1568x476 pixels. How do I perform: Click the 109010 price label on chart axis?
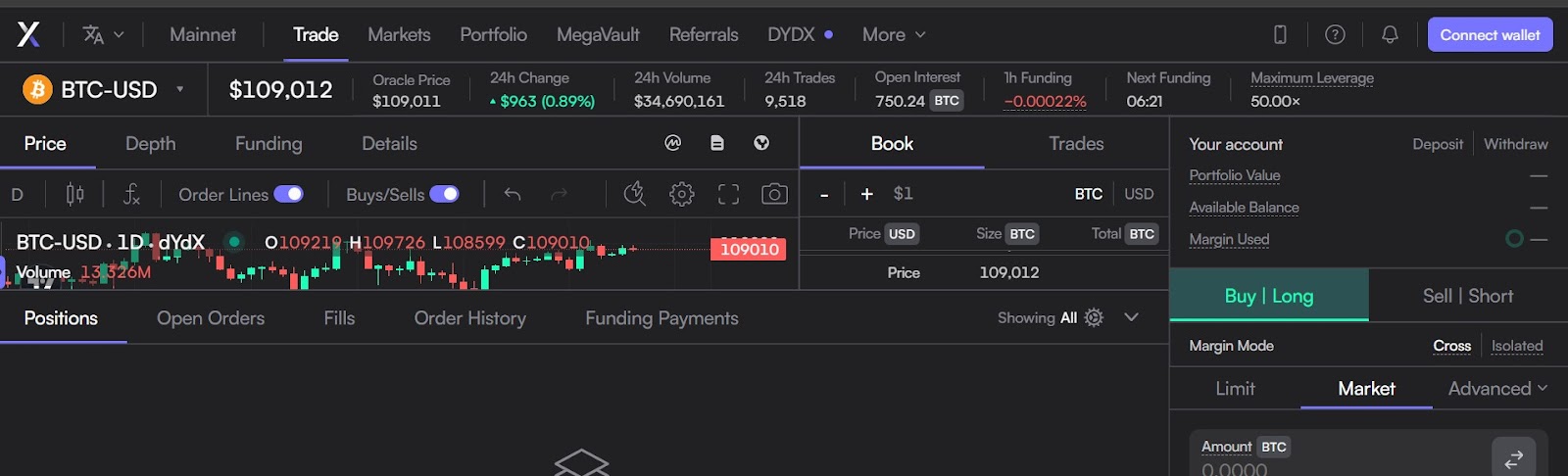pyautogui.click(x=750, y=249)
